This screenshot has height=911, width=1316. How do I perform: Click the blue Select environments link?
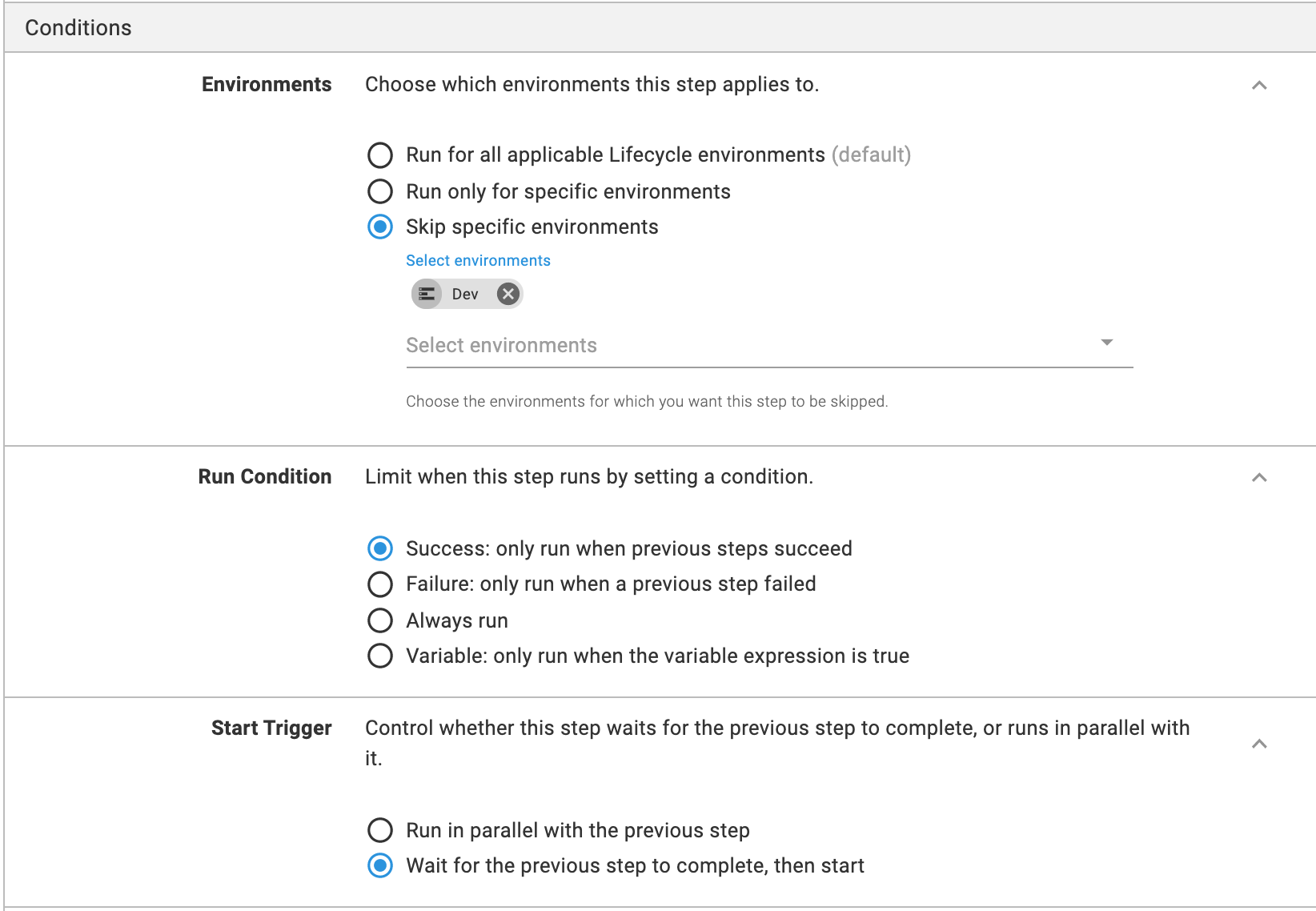tap(478, 260)
